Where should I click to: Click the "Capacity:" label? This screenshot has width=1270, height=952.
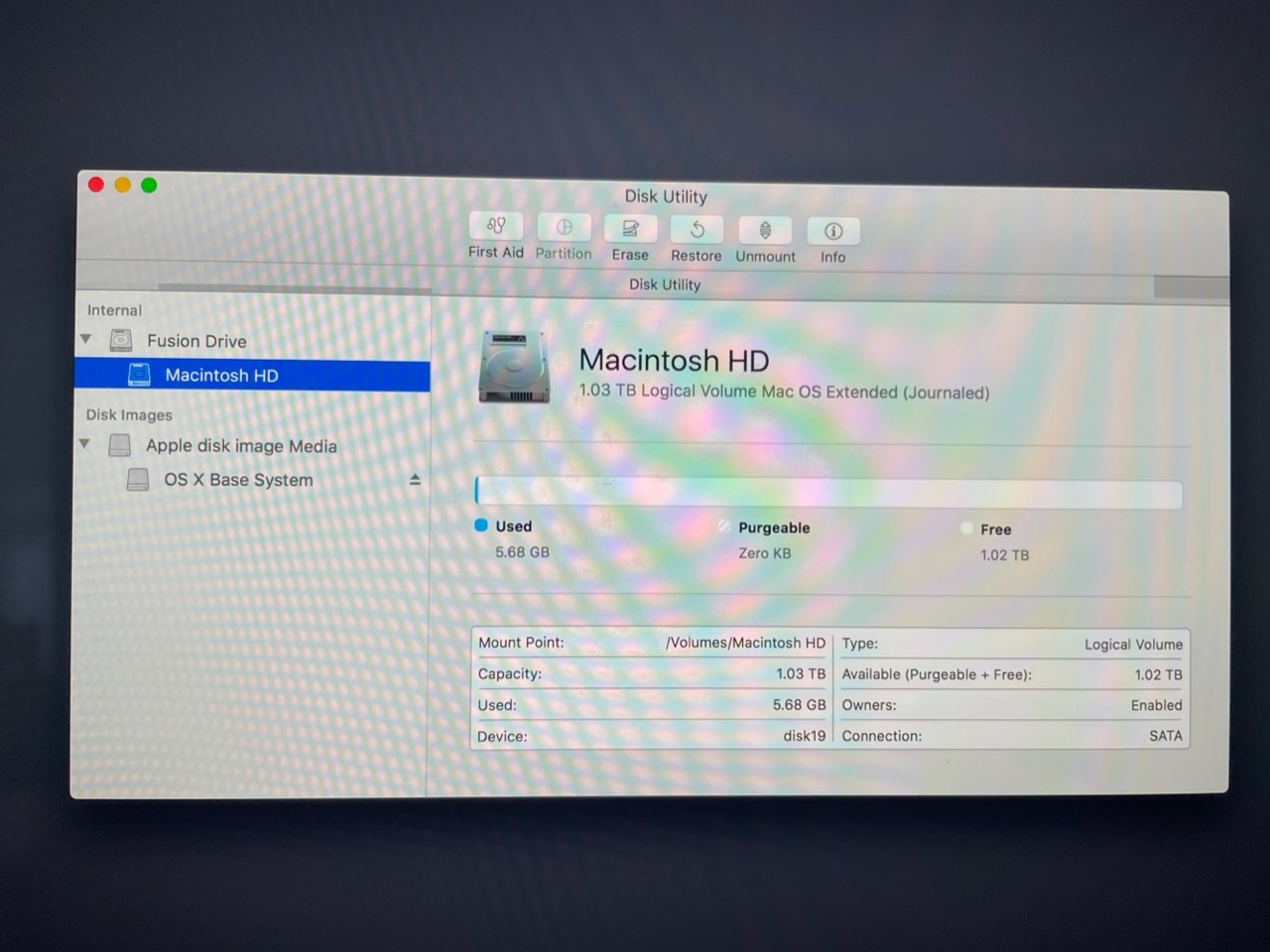[510, 674]
